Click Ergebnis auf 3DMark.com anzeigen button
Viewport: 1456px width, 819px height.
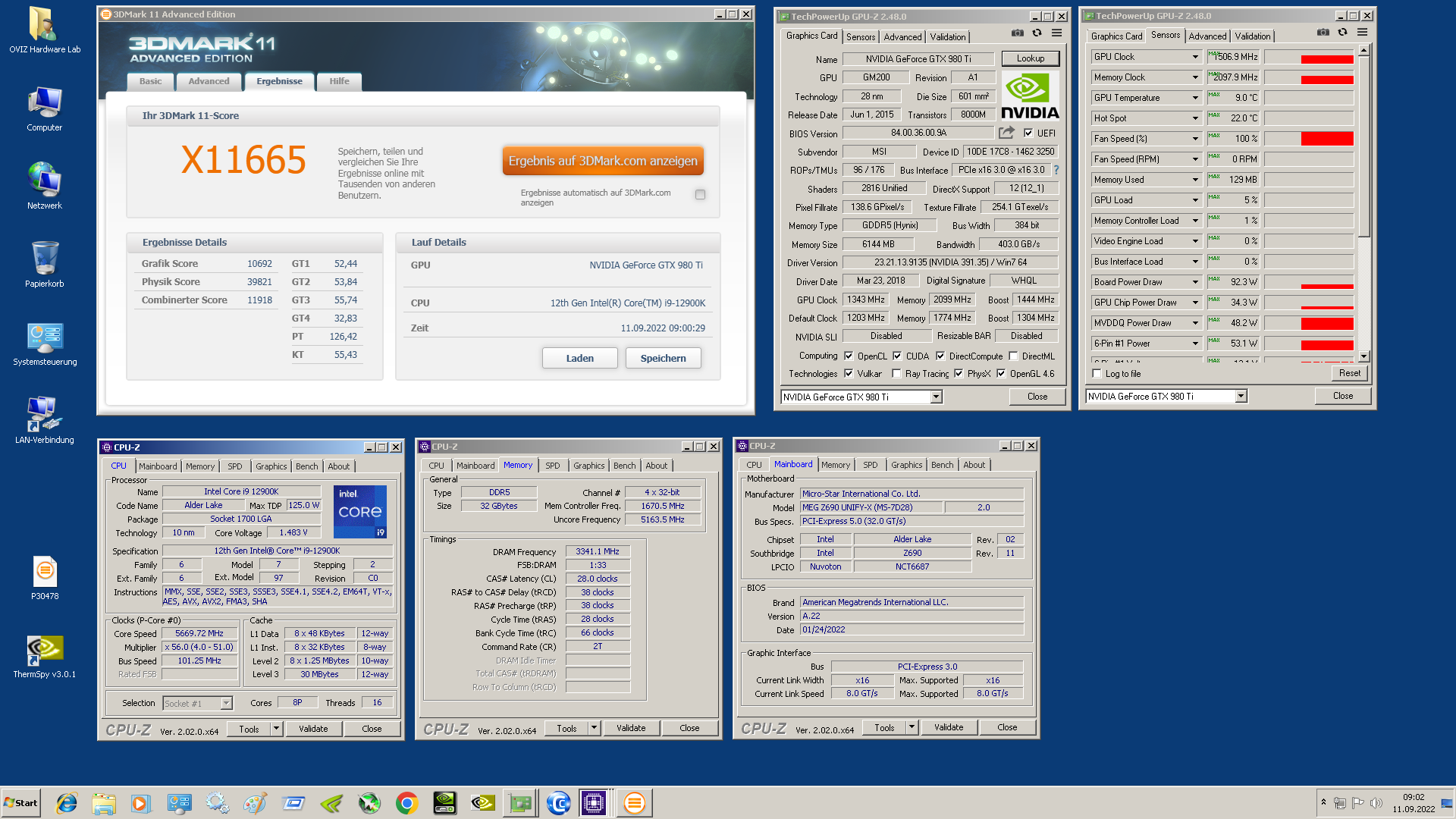(x=603, y=161)
